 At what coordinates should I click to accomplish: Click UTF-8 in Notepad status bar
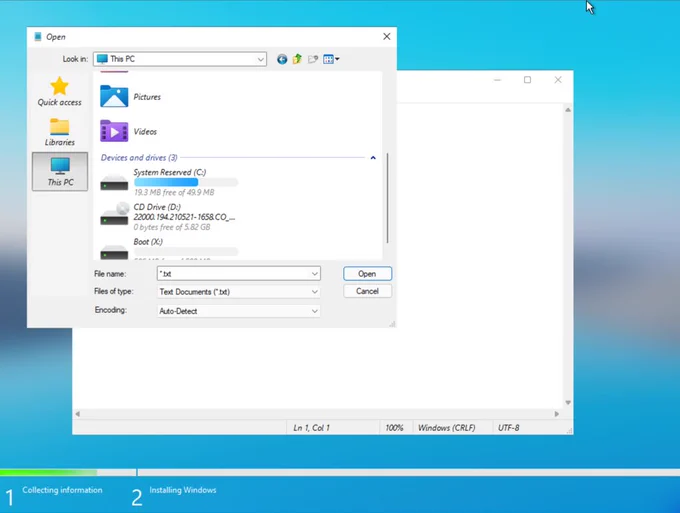pyautogui.click(x=508, y=428)
